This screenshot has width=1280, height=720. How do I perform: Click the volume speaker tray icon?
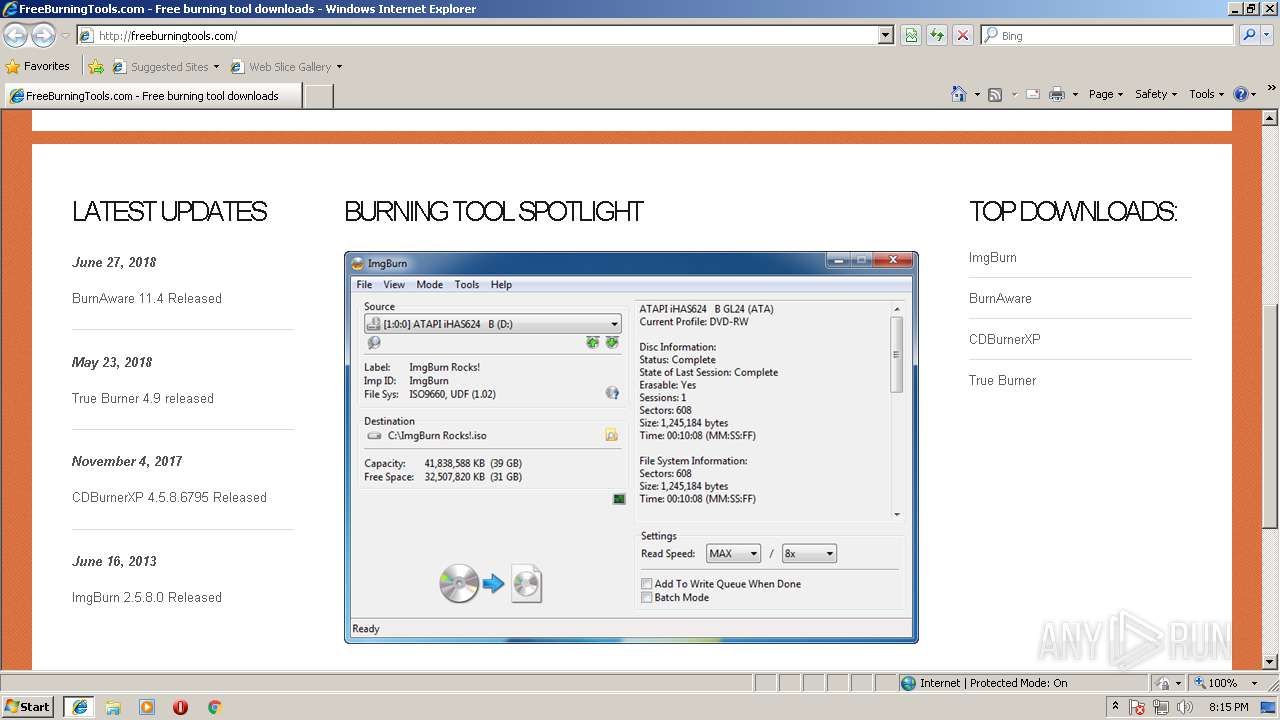1185,708
